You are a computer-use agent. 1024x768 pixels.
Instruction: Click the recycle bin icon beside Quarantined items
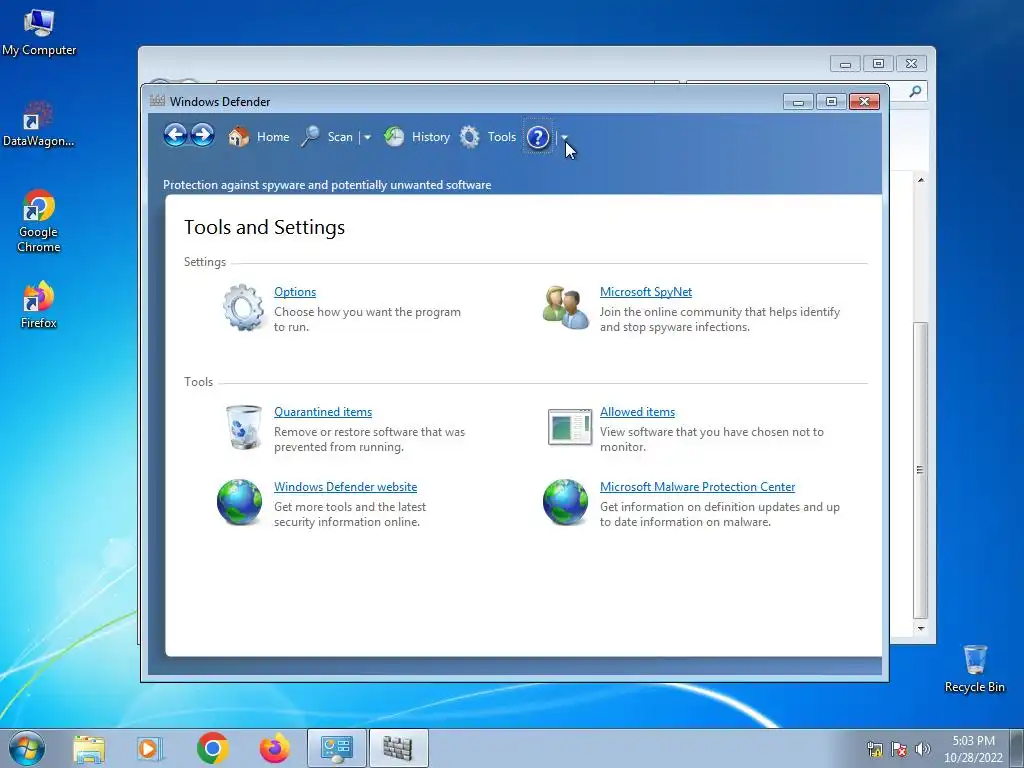pyautogui.click(x=243, y=428)
